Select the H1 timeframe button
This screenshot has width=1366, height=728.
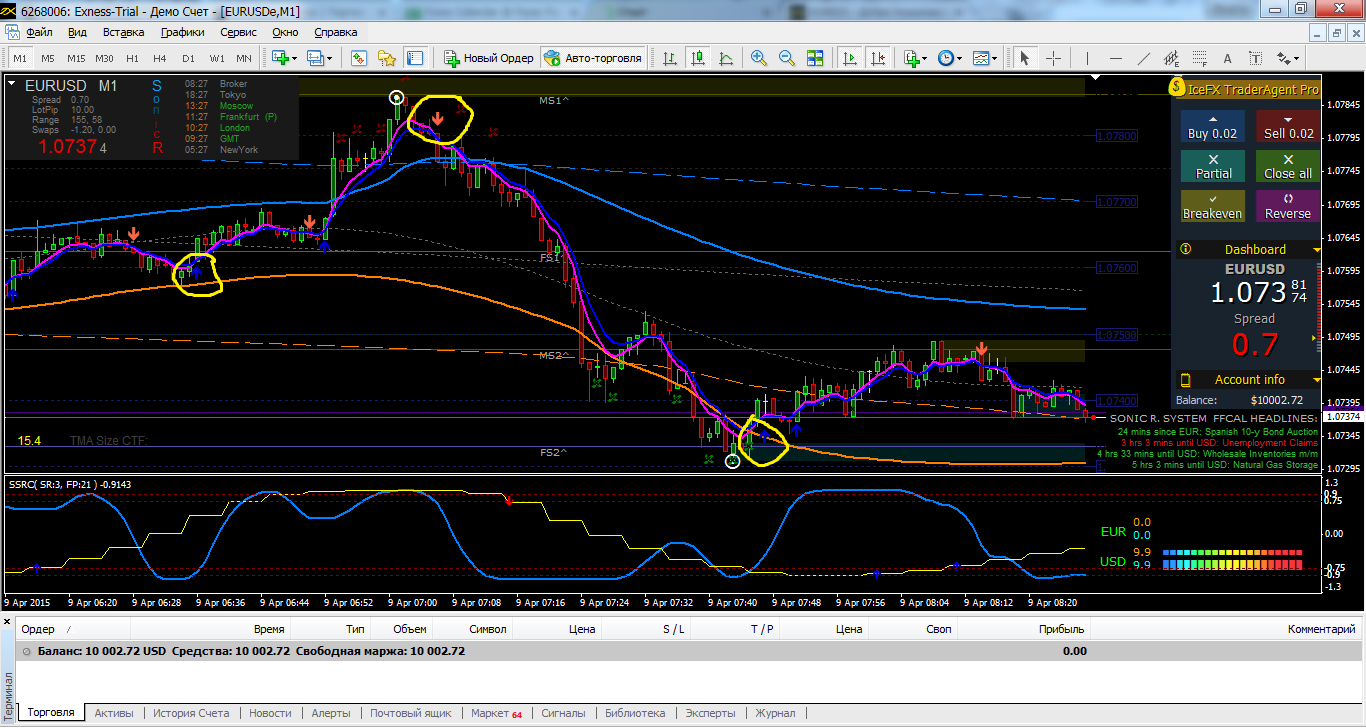[133, 58]
